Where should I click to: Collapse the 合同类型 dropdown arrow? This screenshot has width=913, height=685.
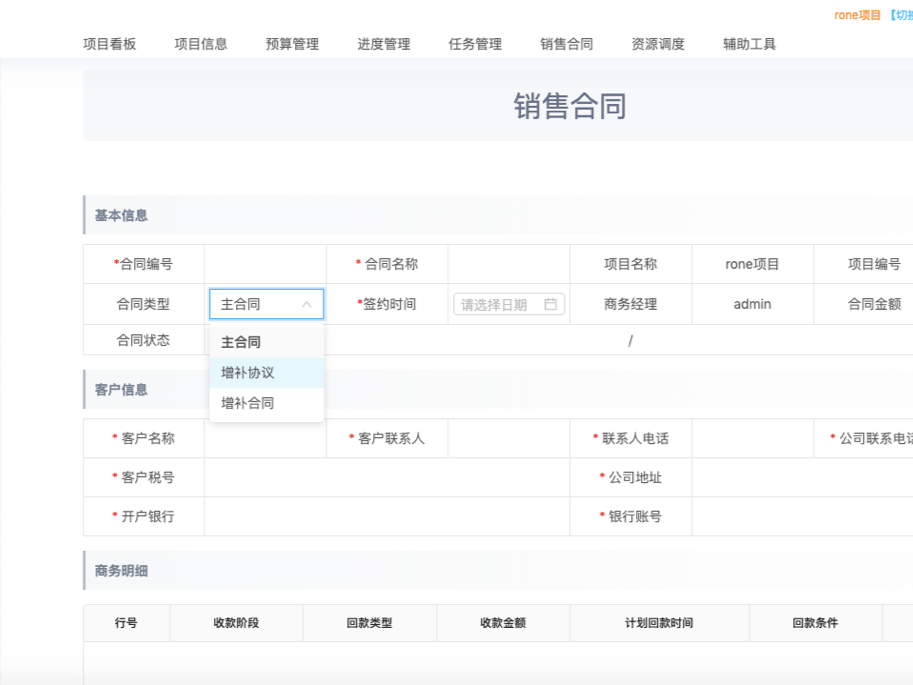[x=307, y=305]
